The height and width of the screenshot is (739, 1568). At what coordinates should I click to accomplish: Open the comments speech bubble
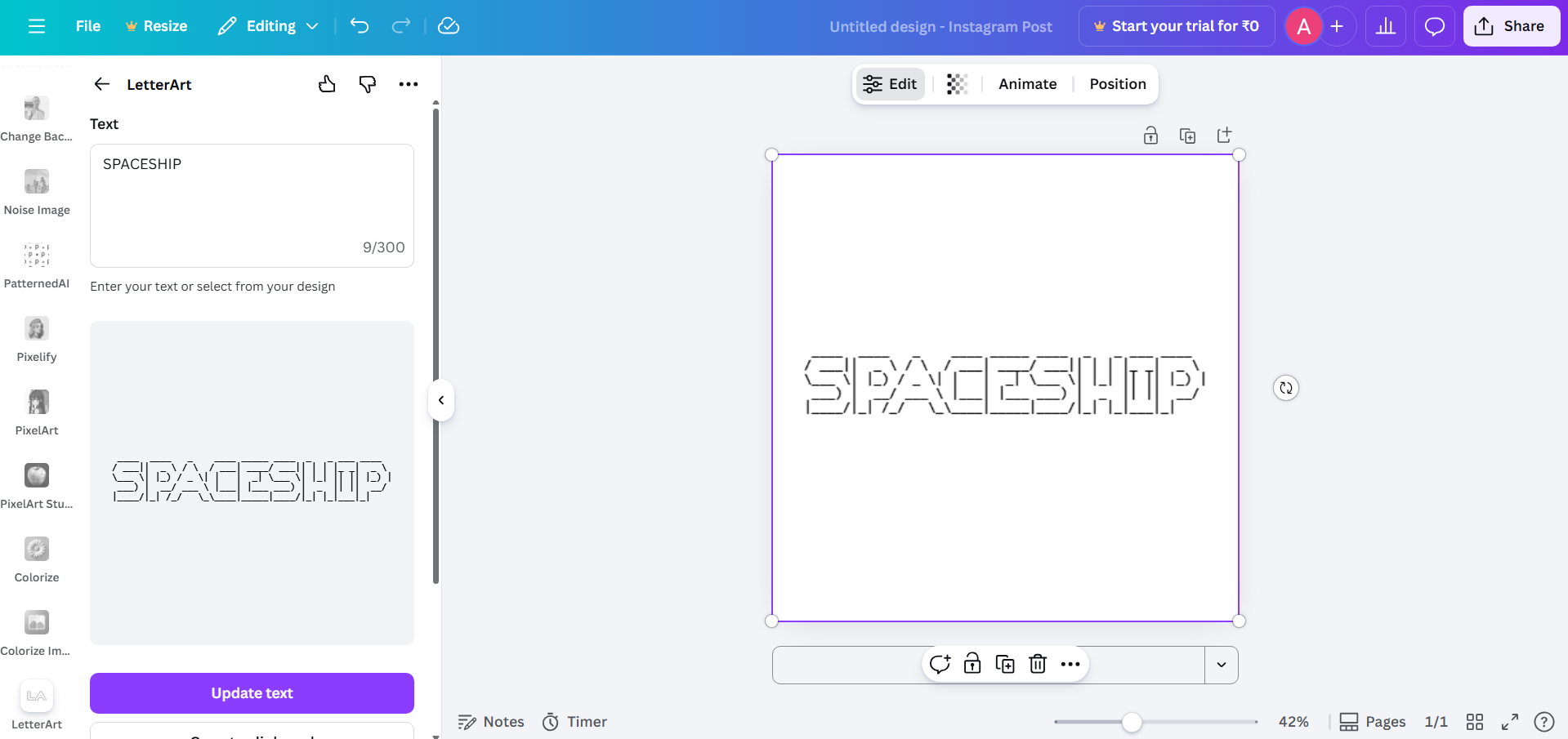click(x=1434, y=26)
